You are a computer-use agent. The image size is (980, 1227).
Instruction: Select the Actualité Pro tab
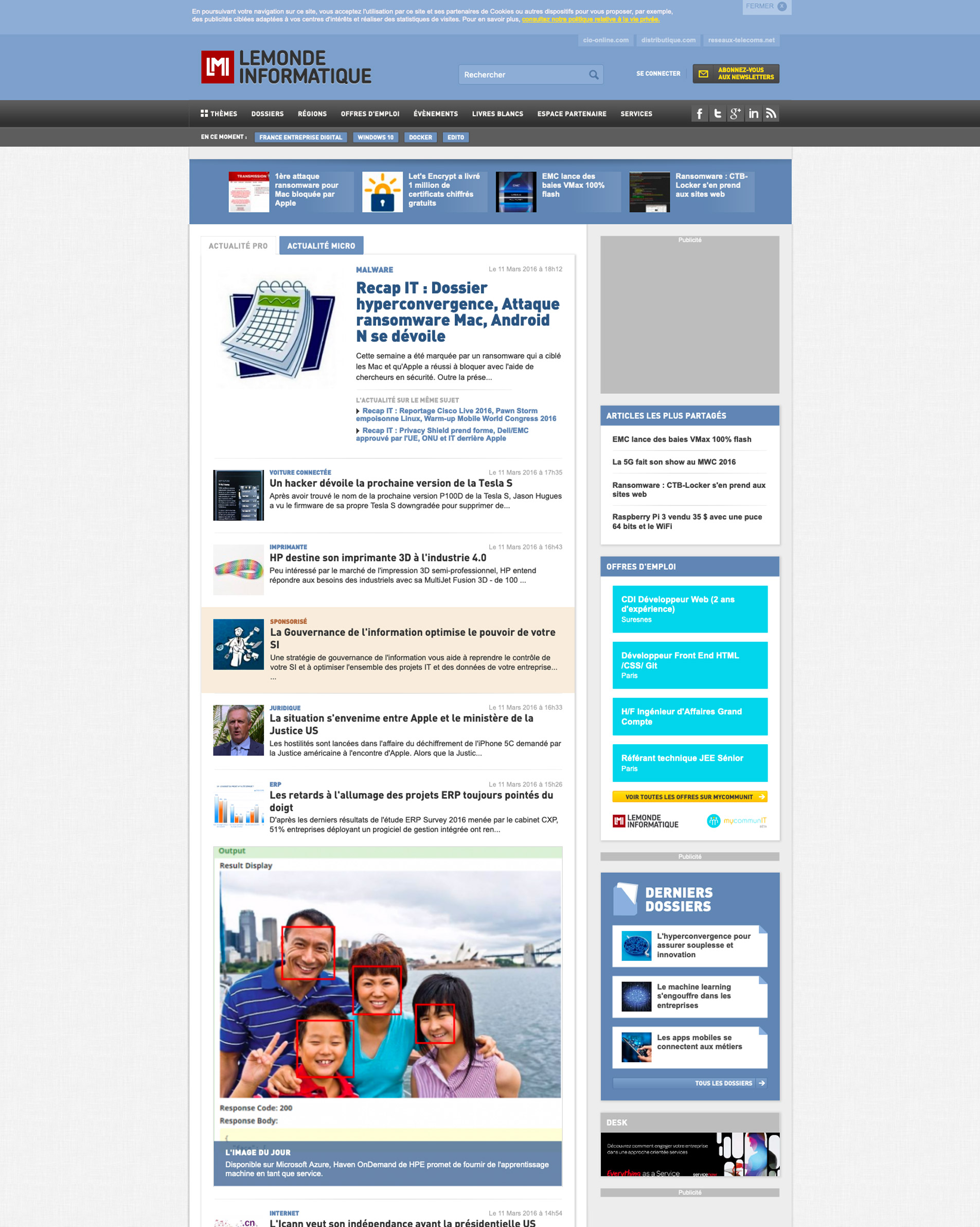[x=238, y=246]
